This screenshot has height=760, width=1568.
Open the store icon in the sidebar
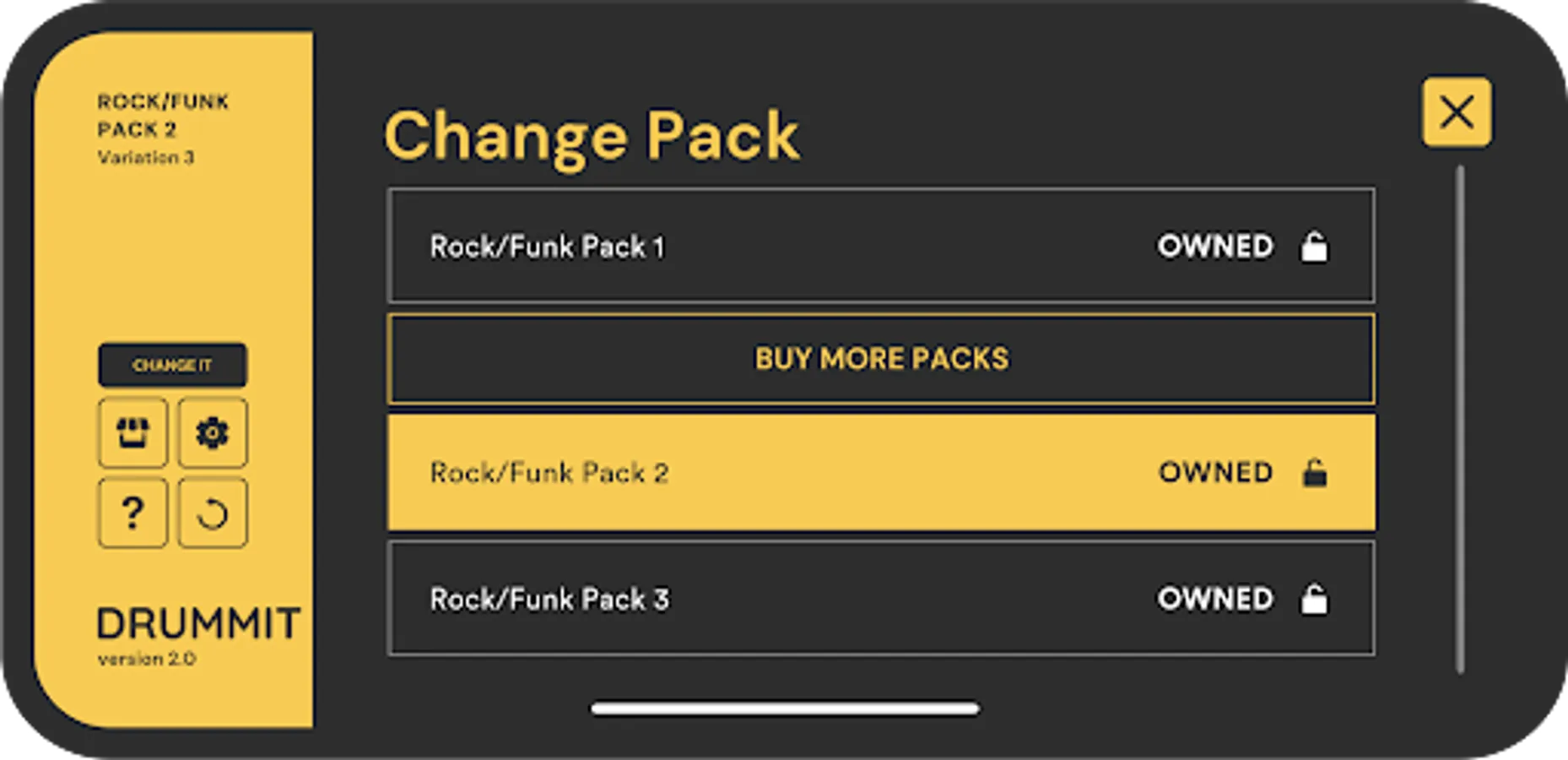[x=132, y=433]
